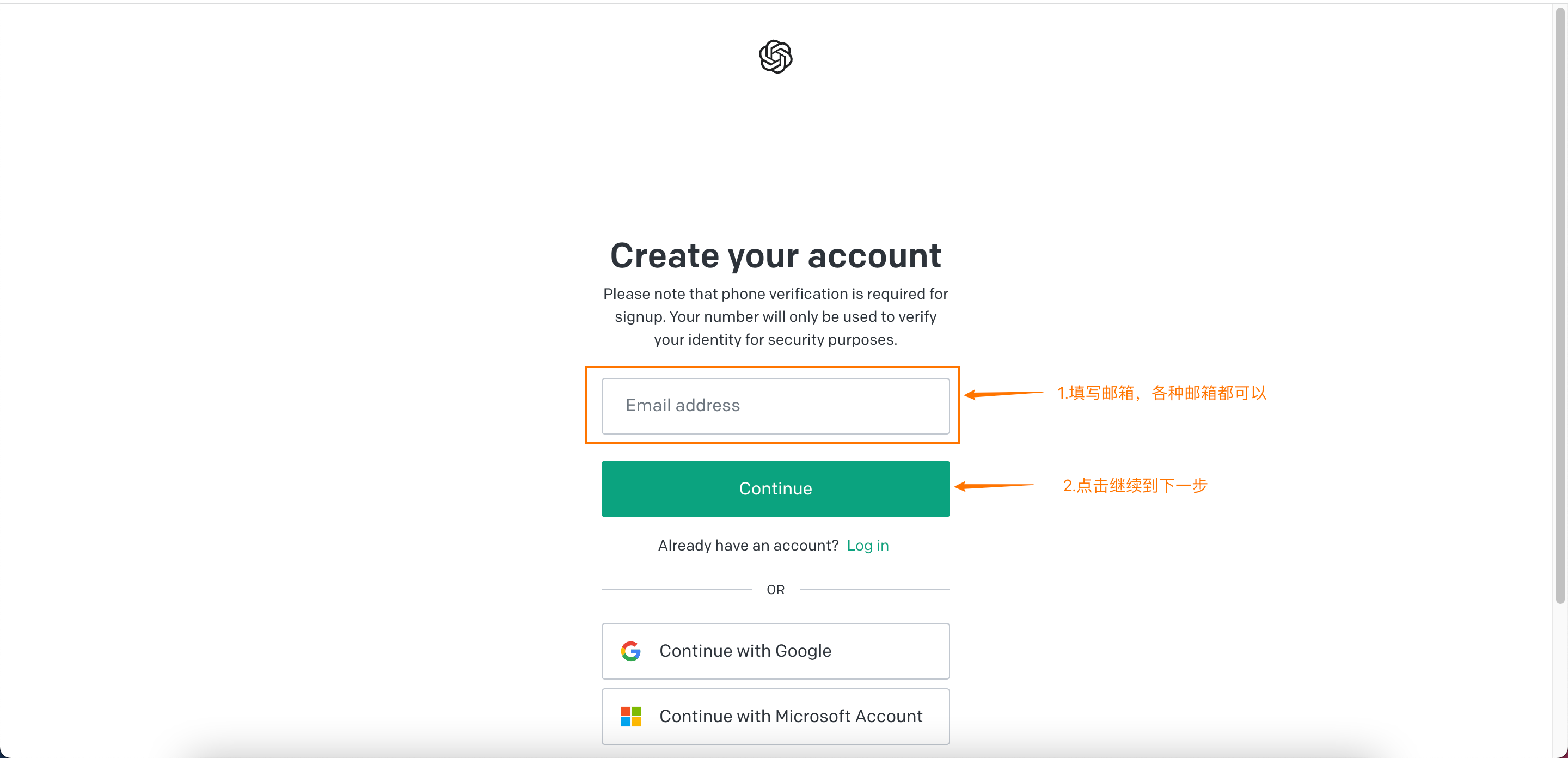This screenshot has height=758, width=1568.
Task: Click the "Already have an account?" text
Action: point(748,545)
